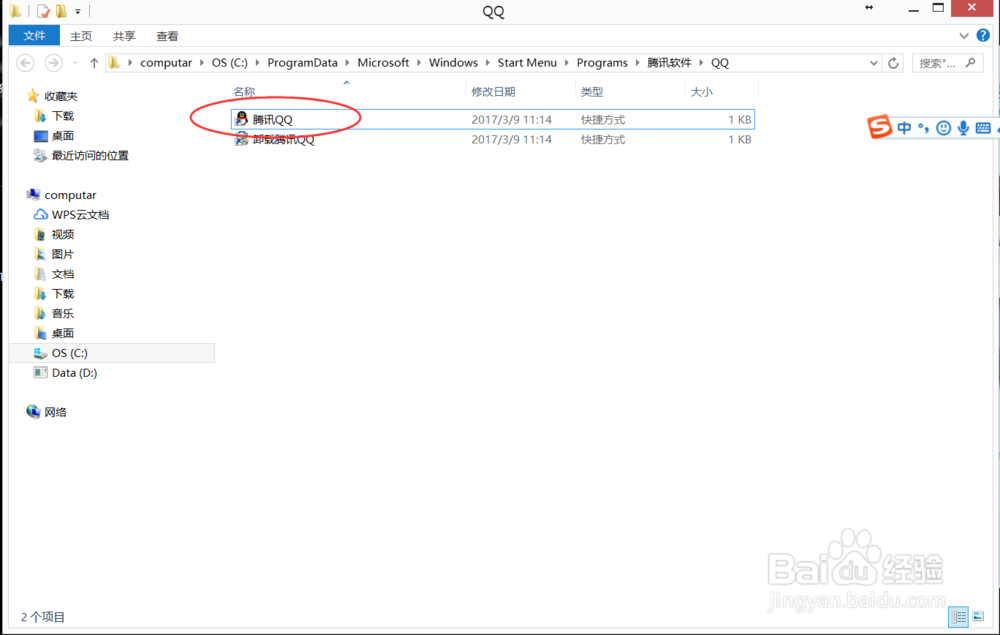Image resolution: width=1000 pixels, height=635 pixels.
Task: Jump to ProgramData in address path
Action: click(302, 62)
